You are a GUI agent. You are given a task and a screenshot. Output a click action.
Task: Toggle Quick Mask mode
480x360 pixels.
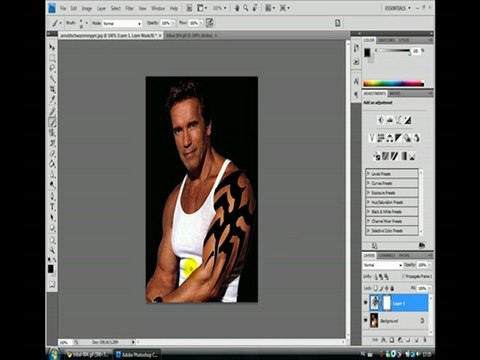[x=52, y=284]
